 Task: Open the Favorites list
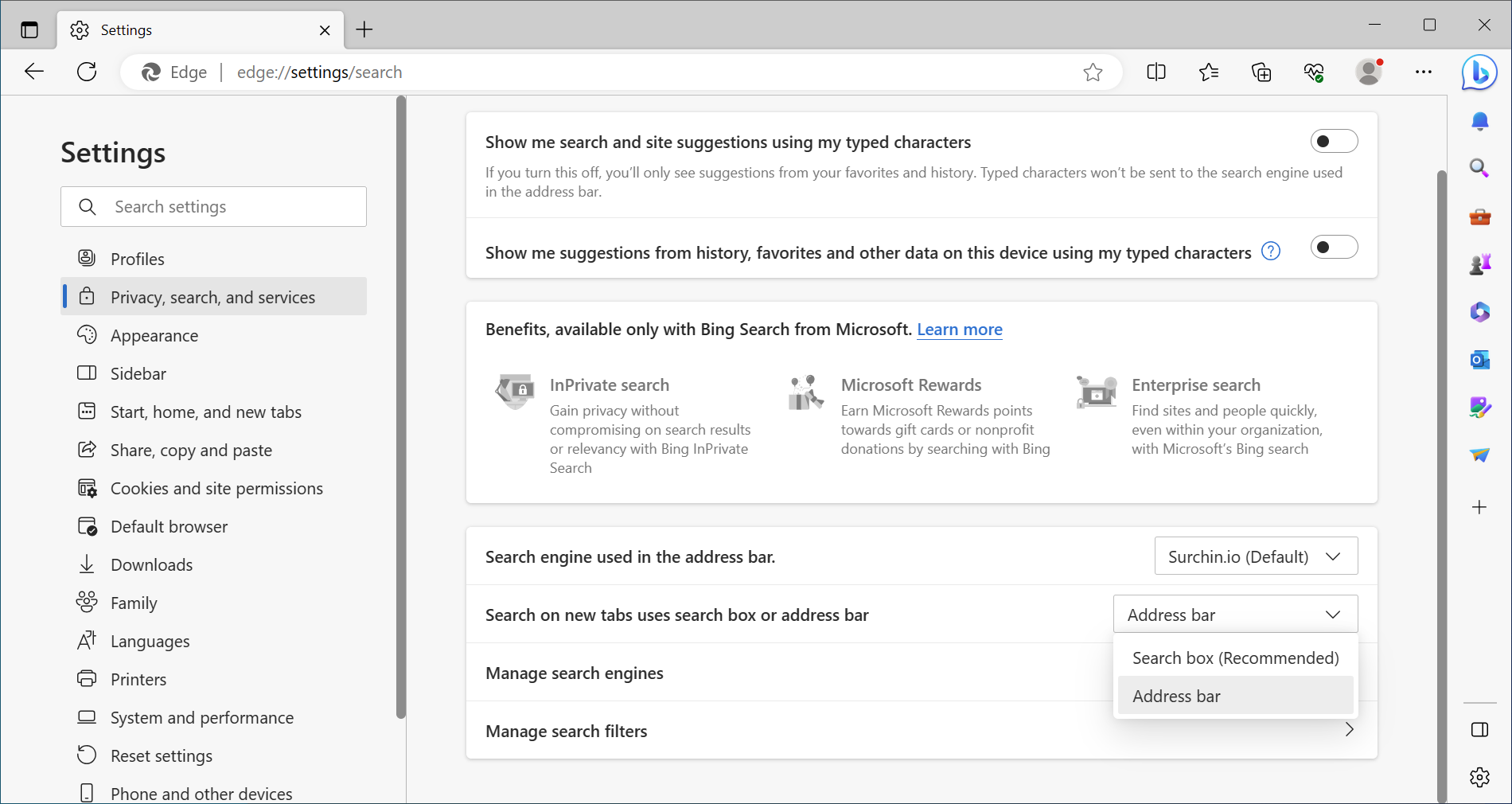tap(1209, 72)
